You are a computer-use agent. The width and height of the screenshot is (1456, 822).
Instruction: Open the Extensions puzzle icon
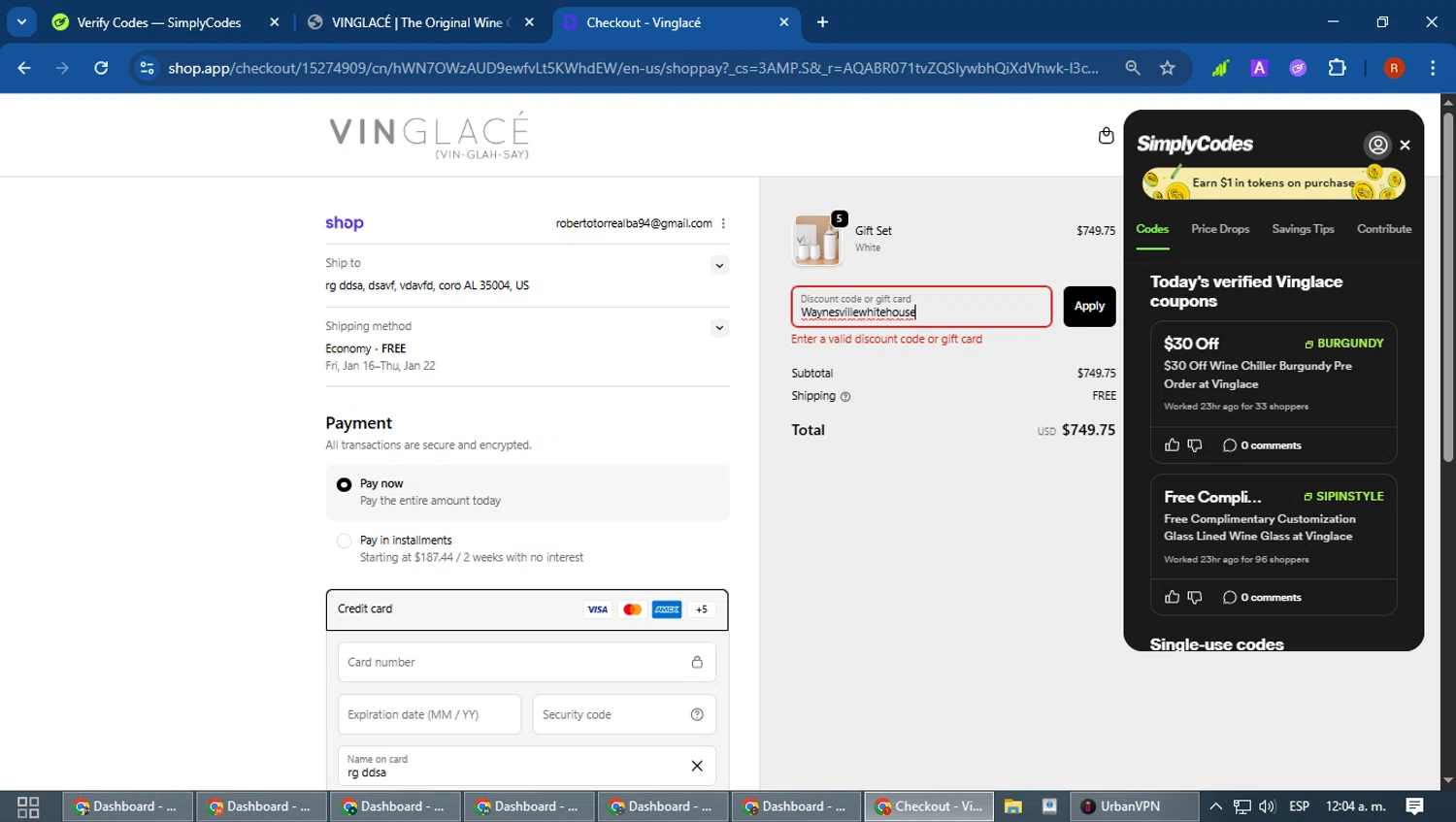[x=1337, y=68]
